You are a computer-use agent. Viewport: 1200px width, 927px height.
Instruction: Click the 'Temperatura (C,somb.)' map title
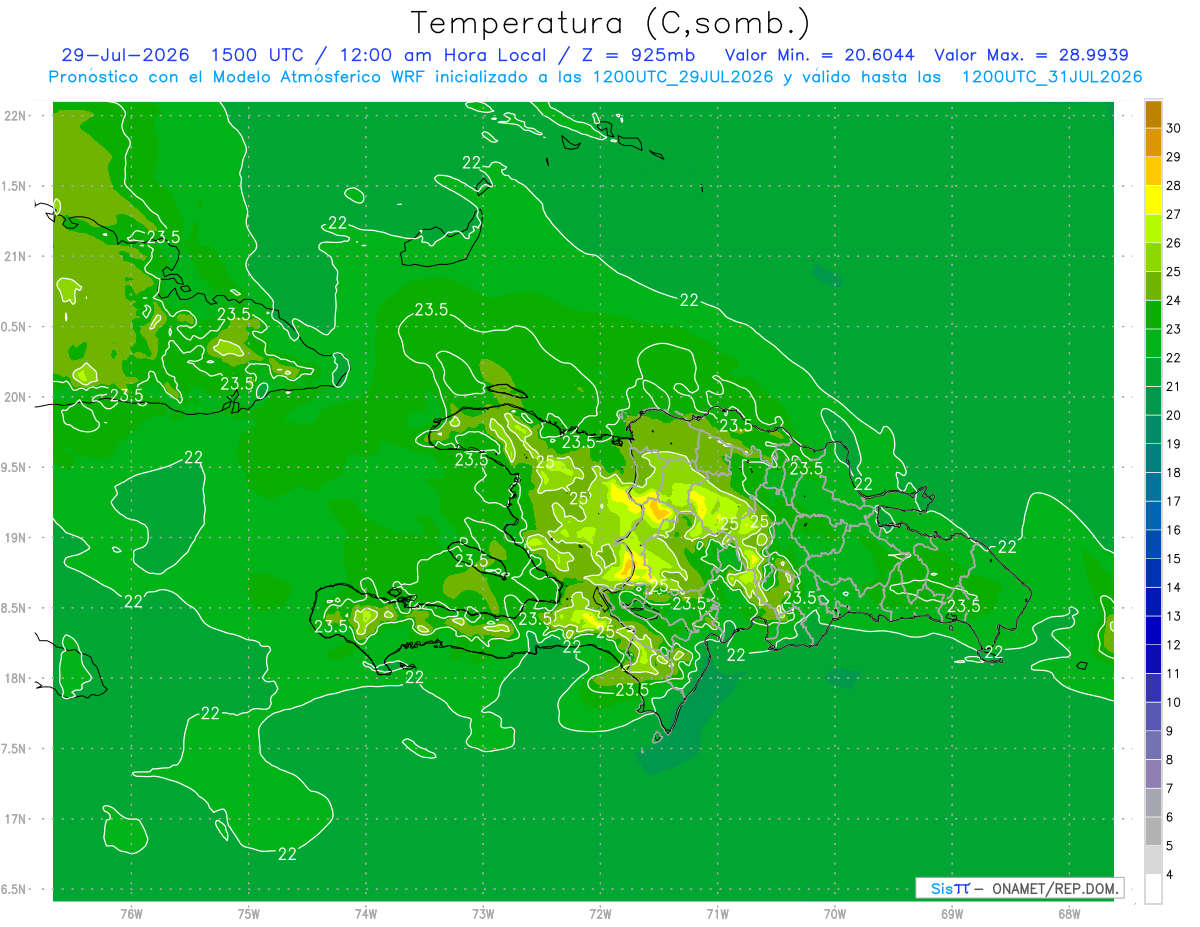[611, 23]
